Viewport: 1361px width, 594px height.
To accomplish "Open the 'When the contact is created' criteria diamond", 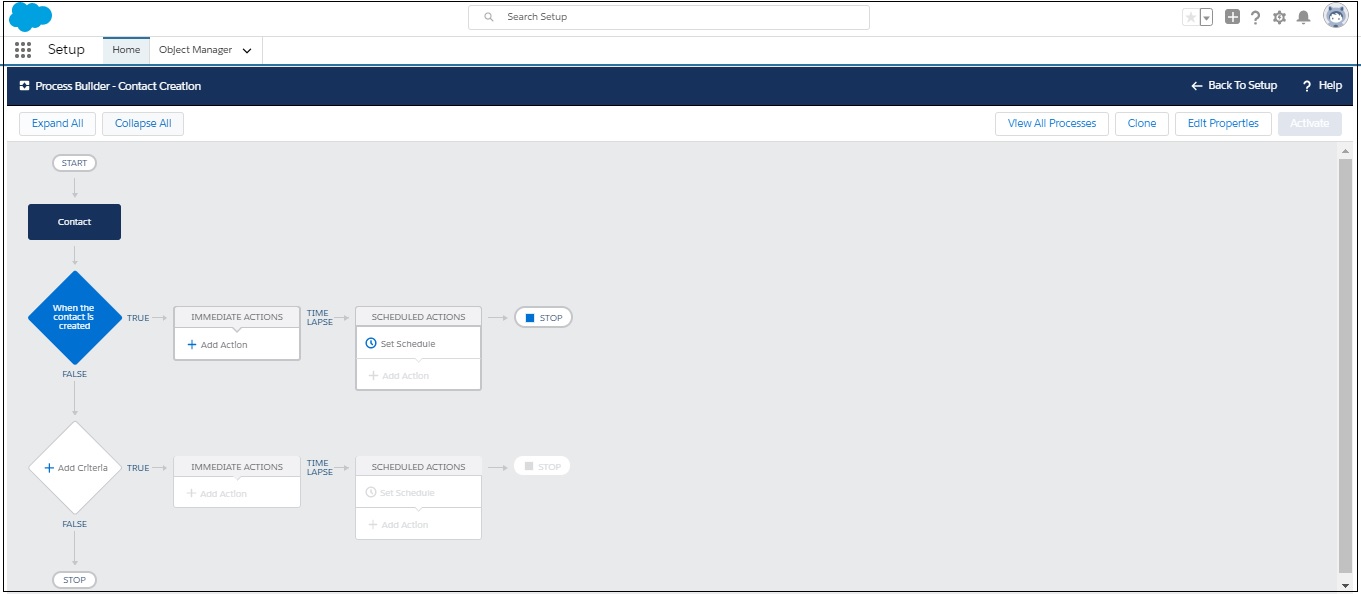I will click(74, 318).
